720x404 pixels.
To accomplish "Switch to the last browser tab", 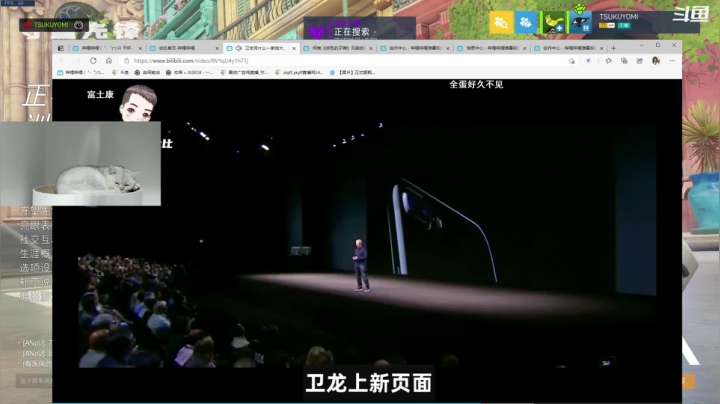I will pos(568,48).
